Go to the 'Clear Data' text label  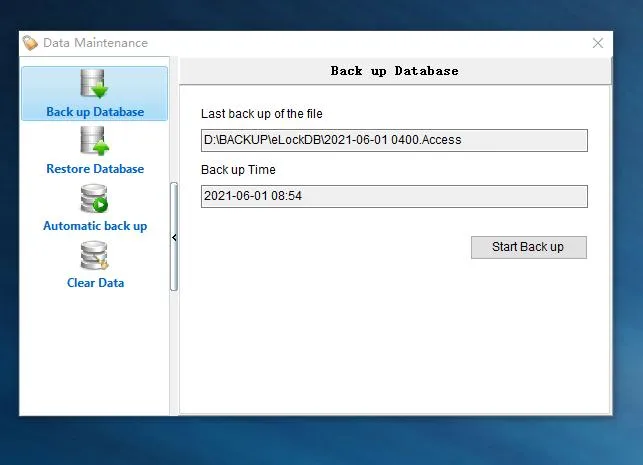point(95,283)
